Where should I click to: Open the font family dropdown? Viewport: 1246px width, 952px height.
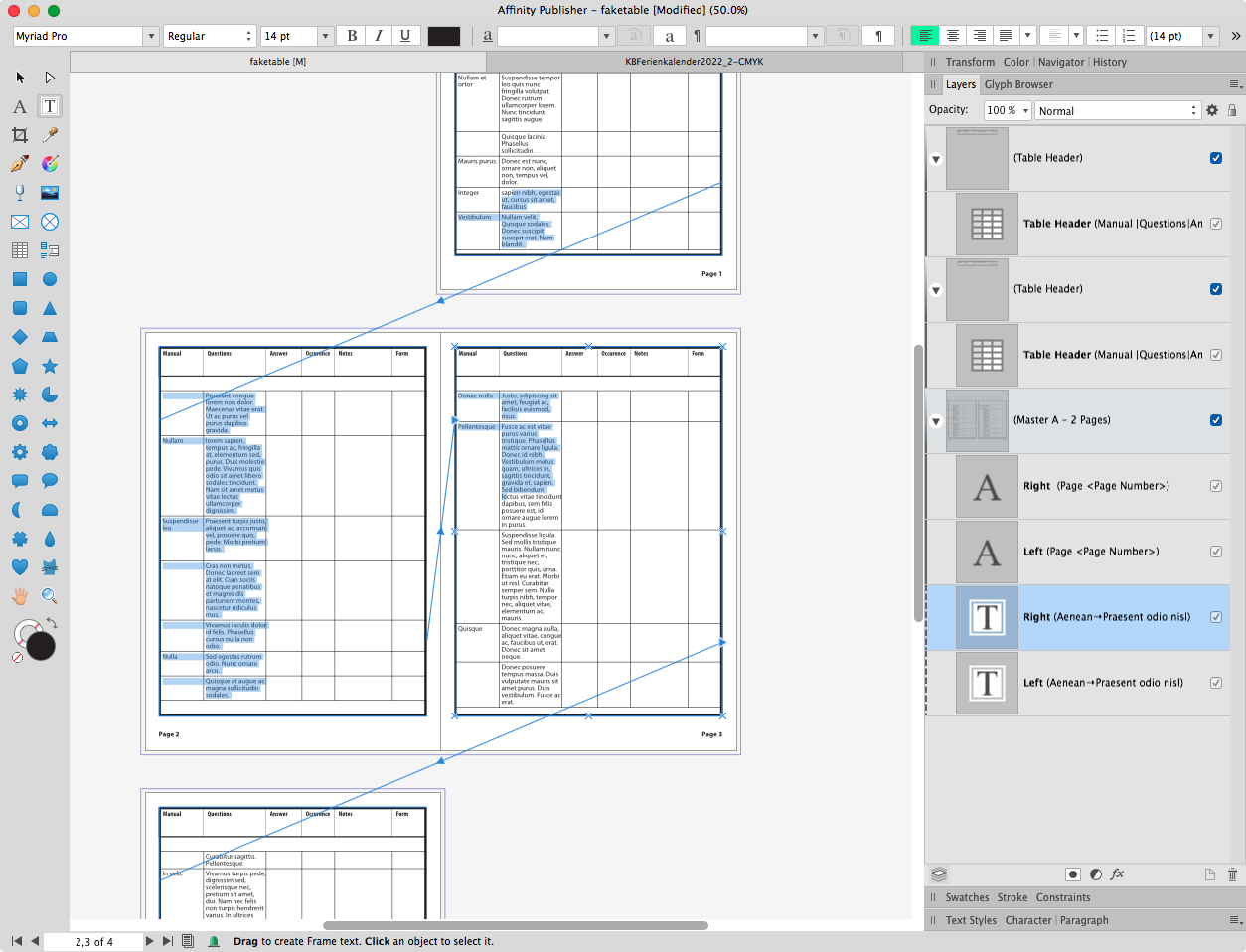click(x=149, y=35)
